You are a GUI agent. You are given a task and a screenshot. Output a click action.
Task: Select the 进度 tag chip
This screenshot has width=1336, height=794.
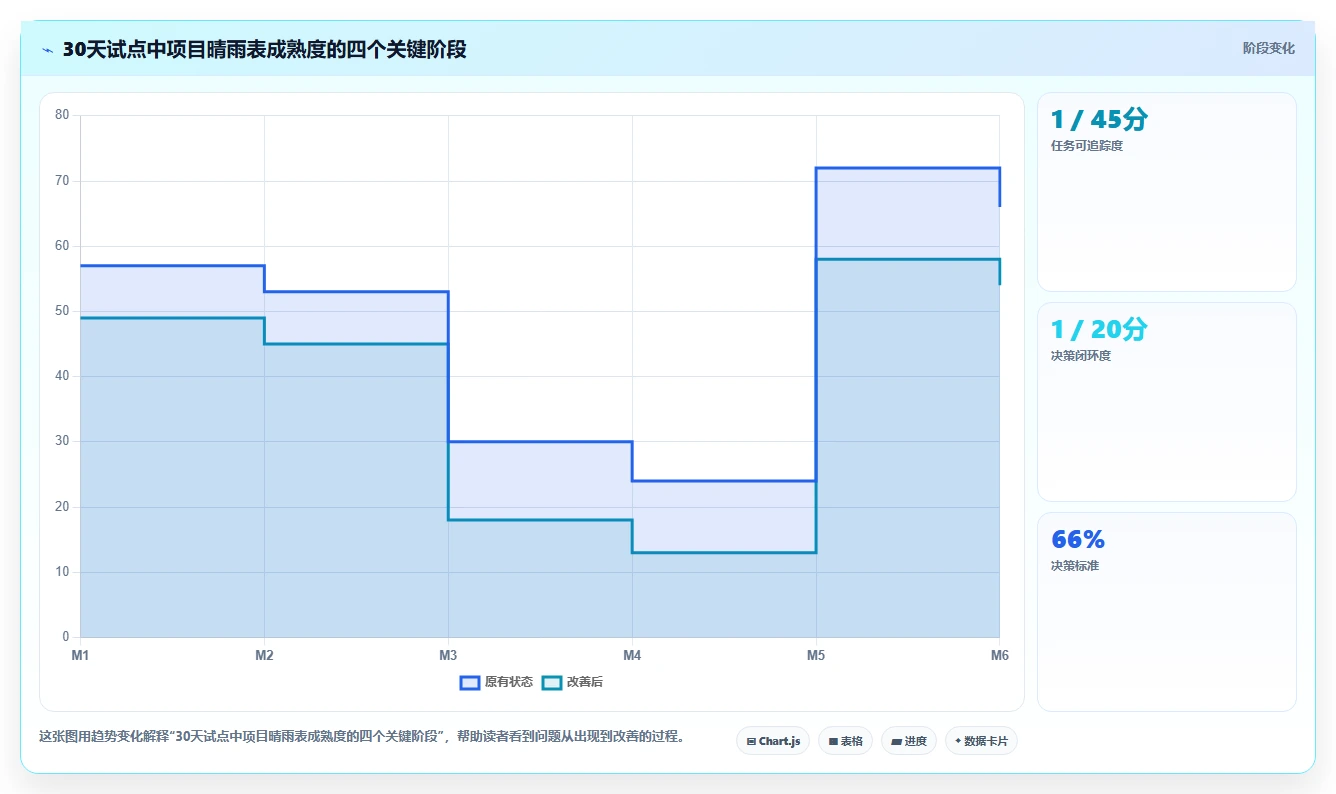click(x=909, y=741)
